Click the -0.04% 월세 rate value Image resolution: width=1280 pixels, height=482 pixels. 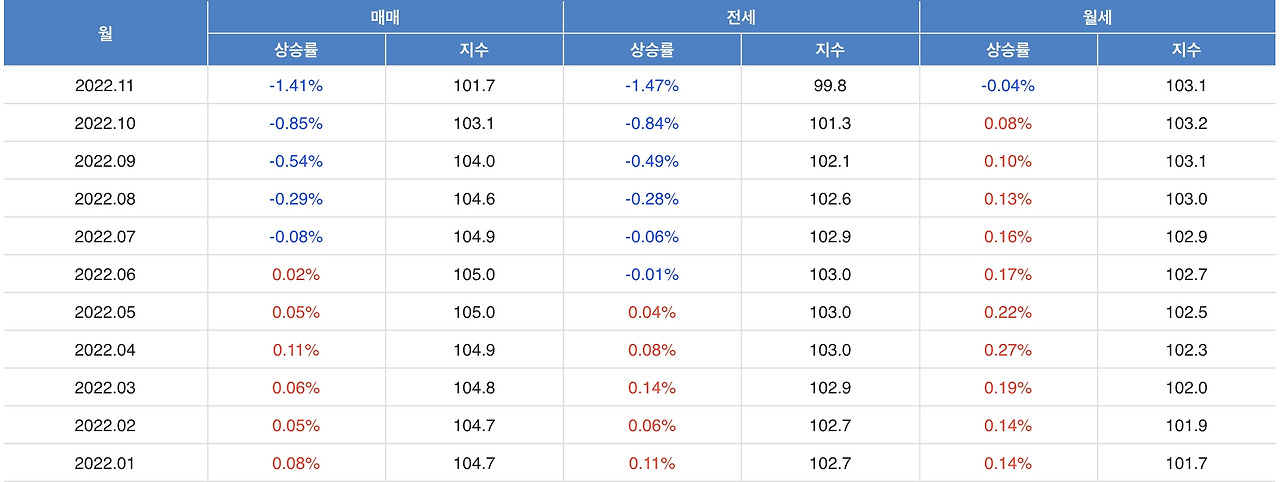[x=1008, y=86]
